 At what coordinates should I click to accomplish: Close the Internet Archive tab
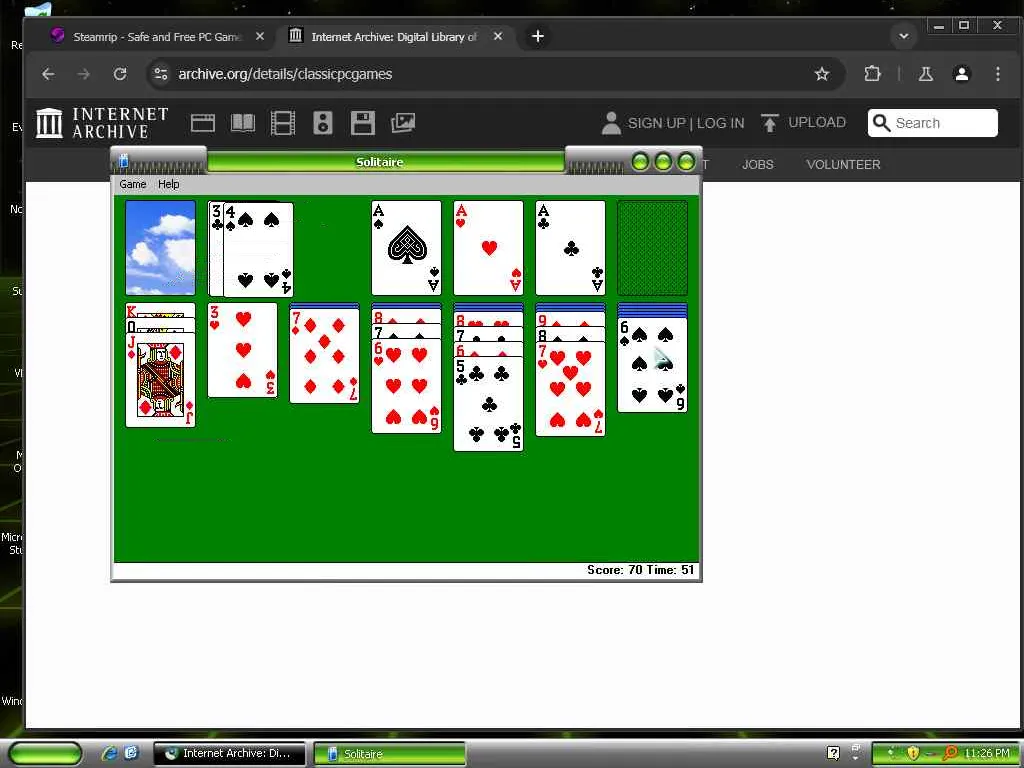pos(498,37)
